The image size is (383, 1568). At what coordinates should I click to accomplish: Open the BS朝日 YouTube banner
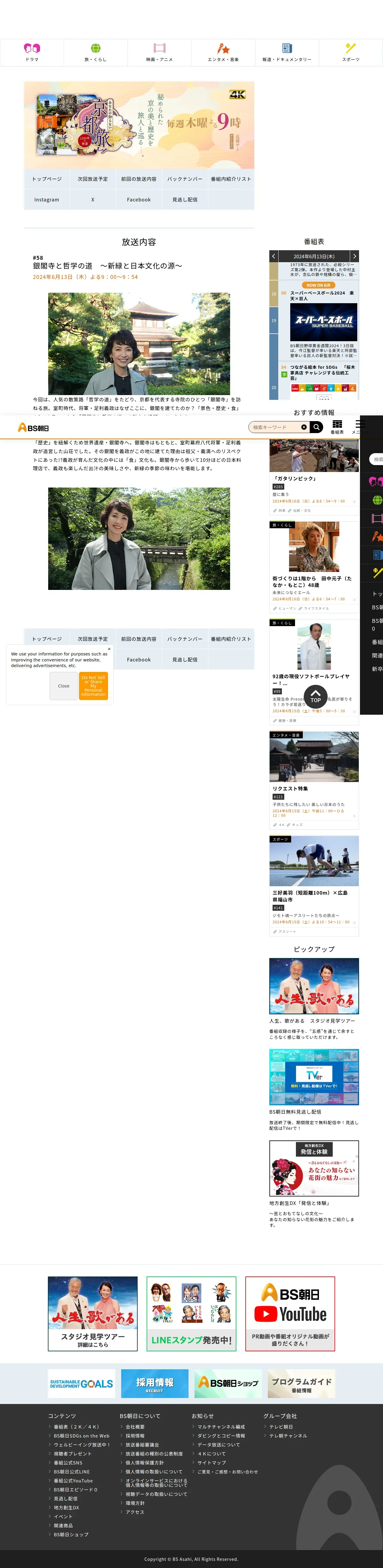[290, 1314]
